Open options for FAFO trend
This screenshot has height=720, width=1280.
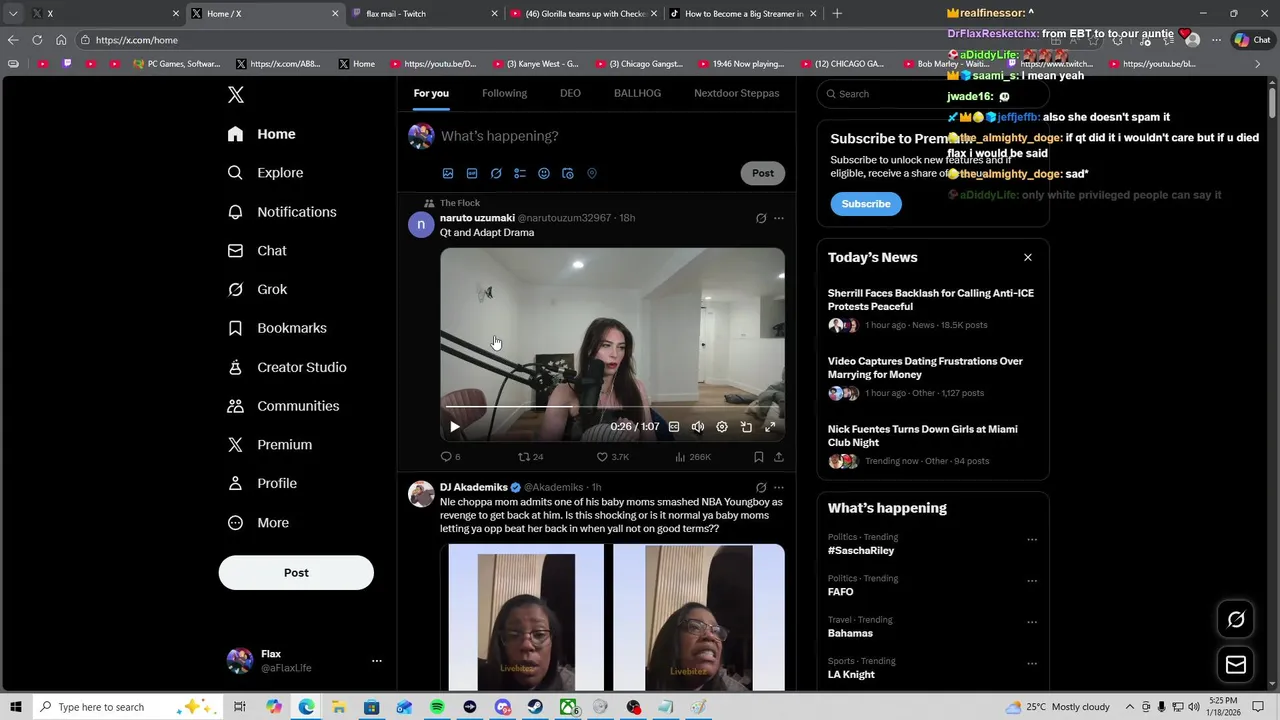pyautogui.click(x=1032, y=581)
